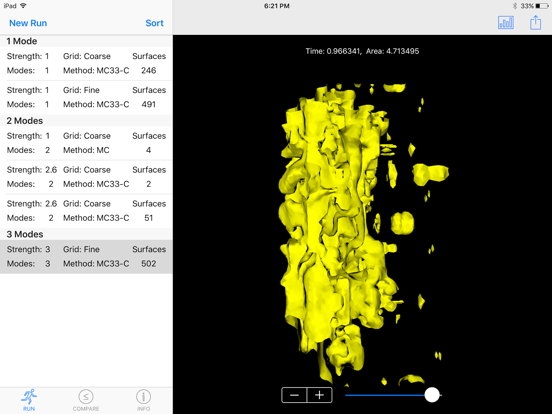The width and height of the screenshot is (552, 414).
Task: Click the Time and Area readout text
Action: pyautogui.click(x=362, y=51)
